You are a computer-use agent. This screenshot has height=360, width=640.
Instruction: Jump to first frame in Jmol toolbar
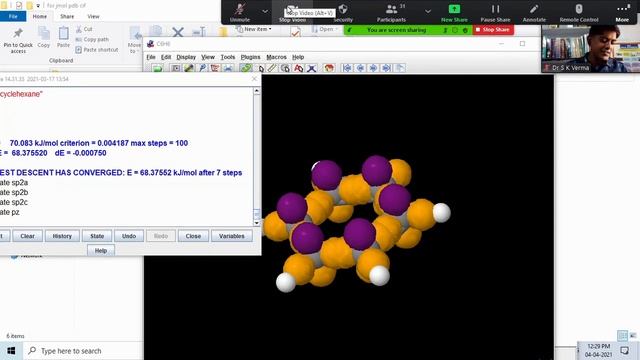click(347, 68)
